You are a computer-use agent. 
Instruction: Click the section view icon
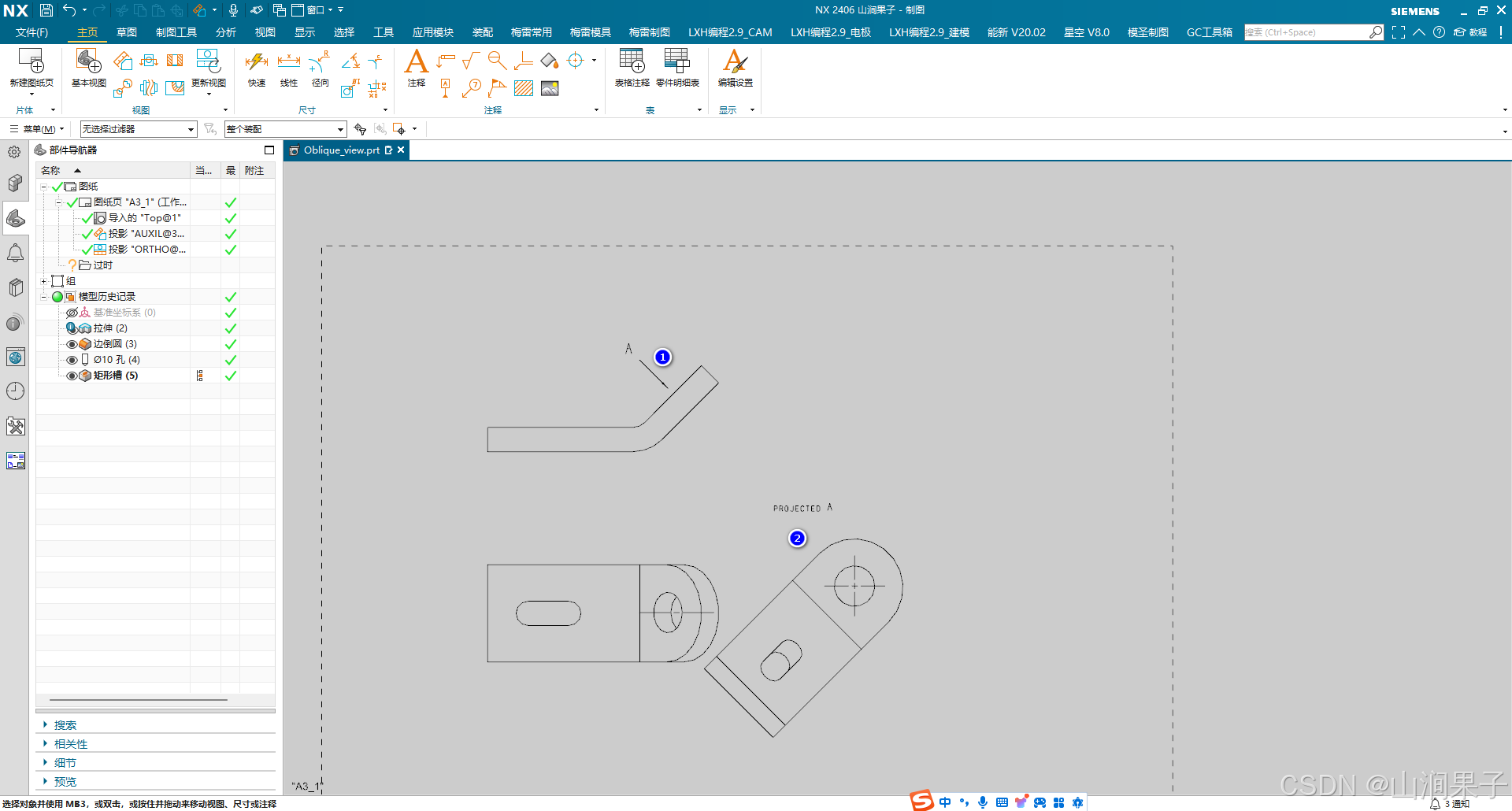(175, 61)
